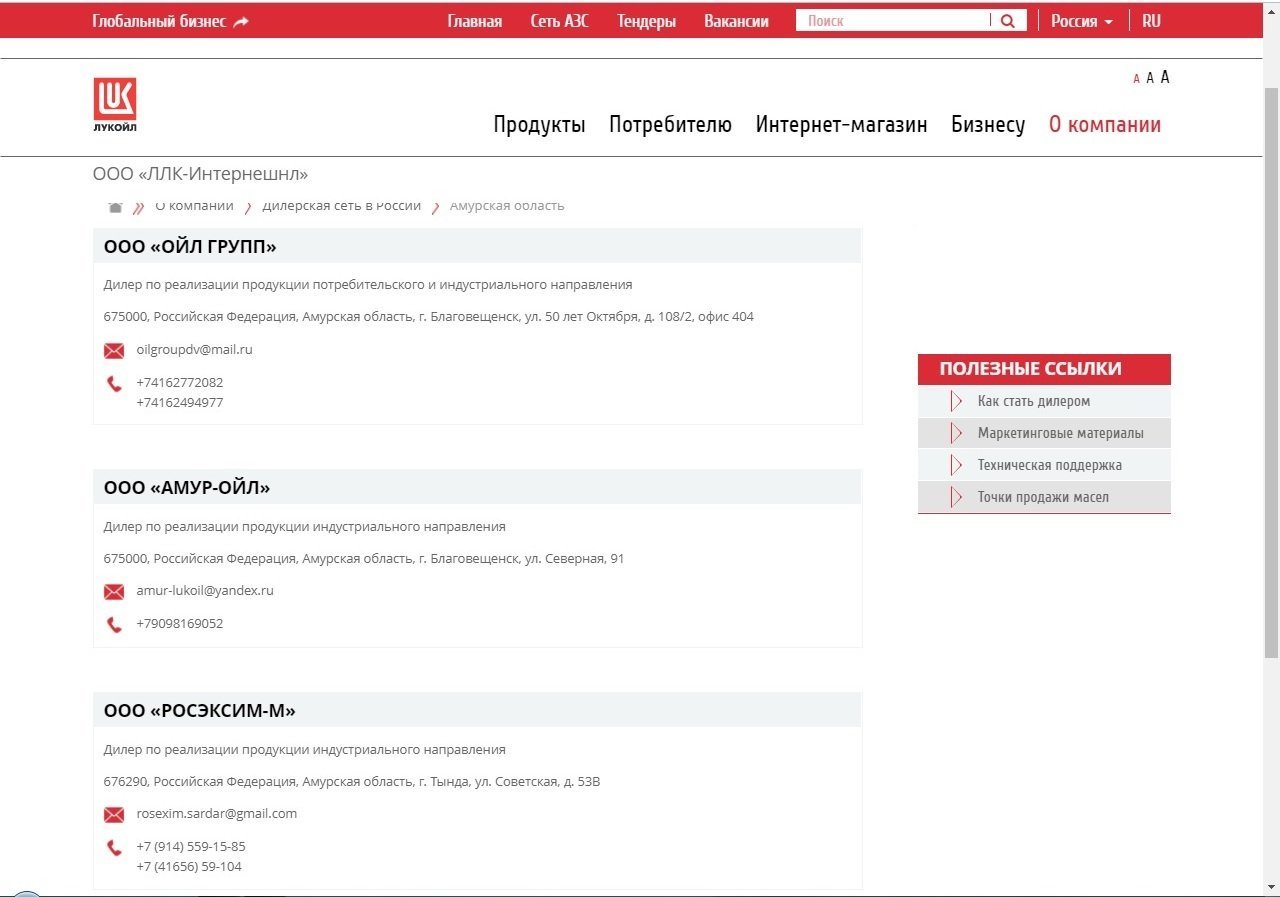
Task: Click the Глобальный бизнес link
Action: click(159, 21)
